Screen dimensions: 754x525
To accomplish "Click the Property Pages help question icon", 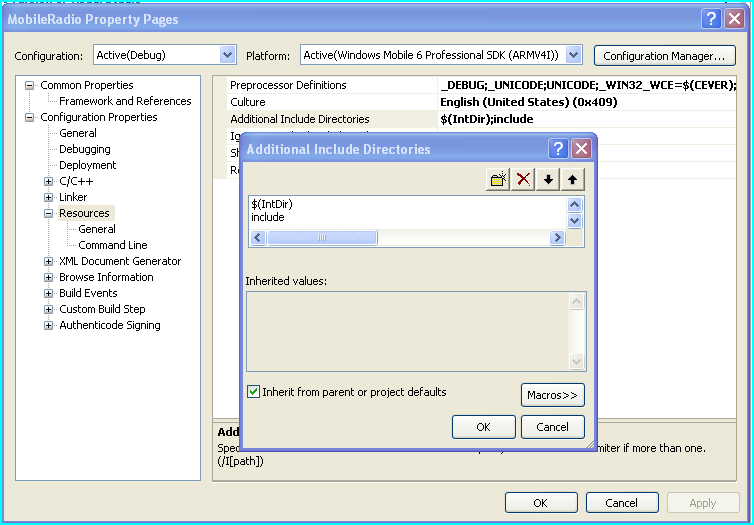I will 710,18.
